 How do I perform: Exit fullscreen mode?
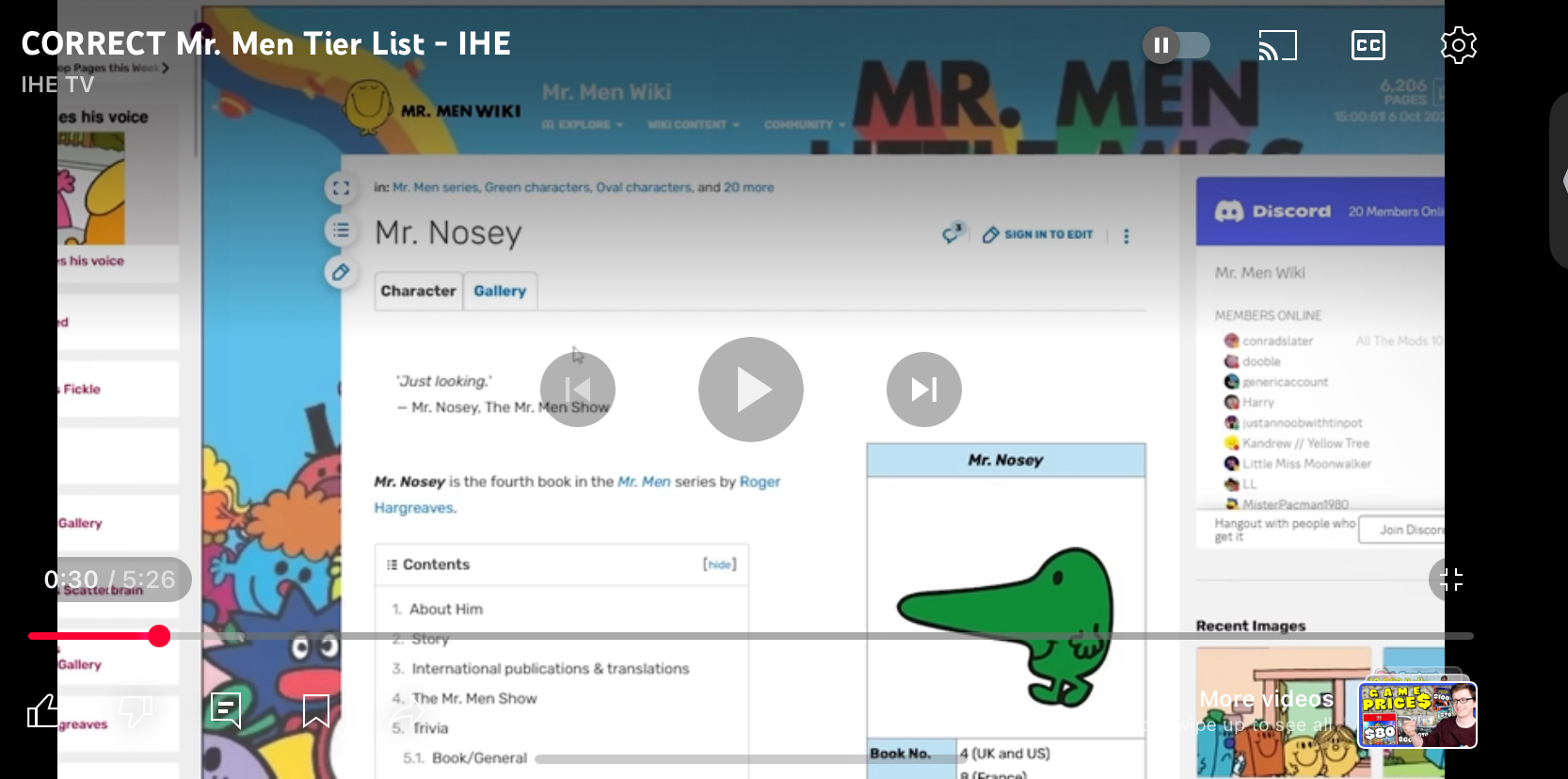click(x=1450, y=580)
